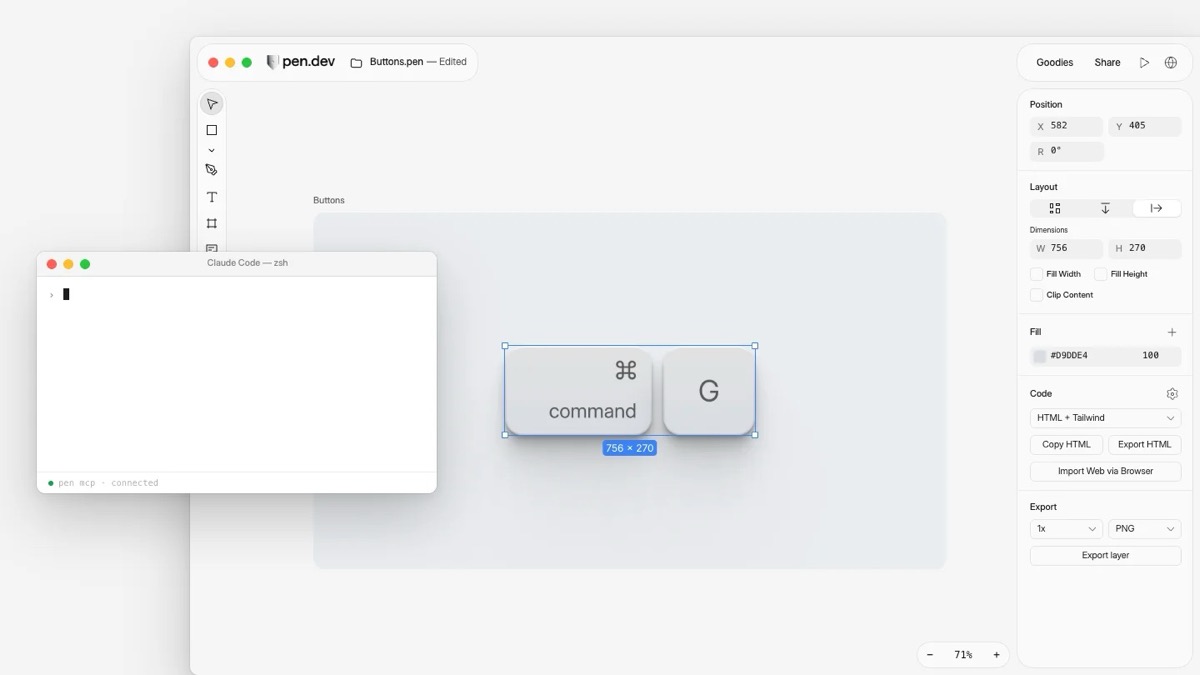Screen dimensions: 1200x675
Task: Open the Goodies menu
Action: (1054, 62)
